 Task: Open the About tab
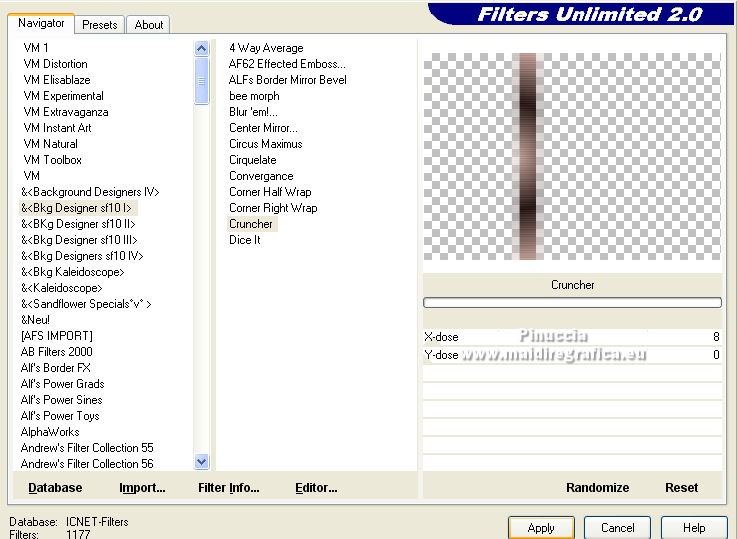click(x=149, y=24)
